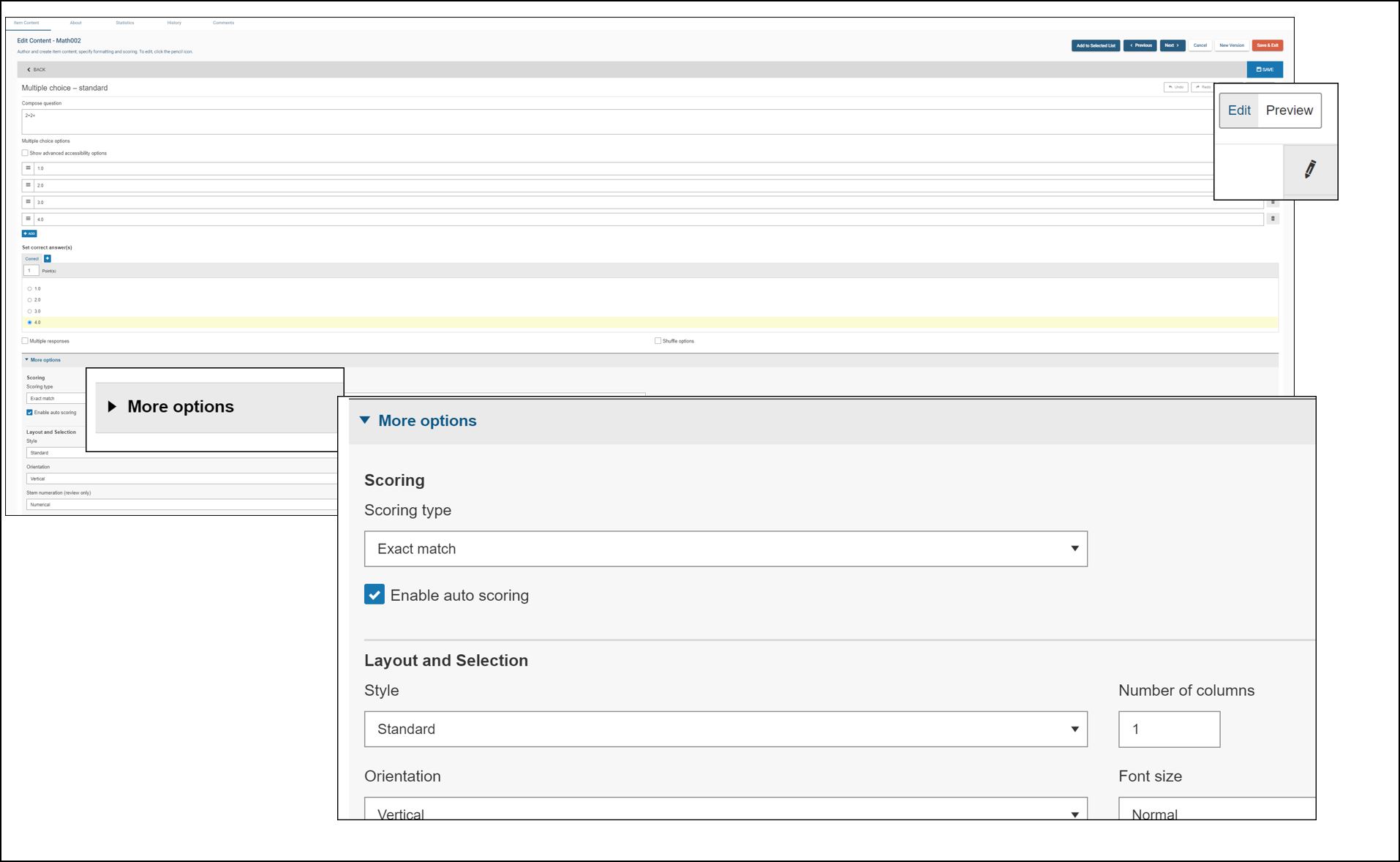Click the option 2.0 text field
The image size is (1400, 862).
pos(624,185)
